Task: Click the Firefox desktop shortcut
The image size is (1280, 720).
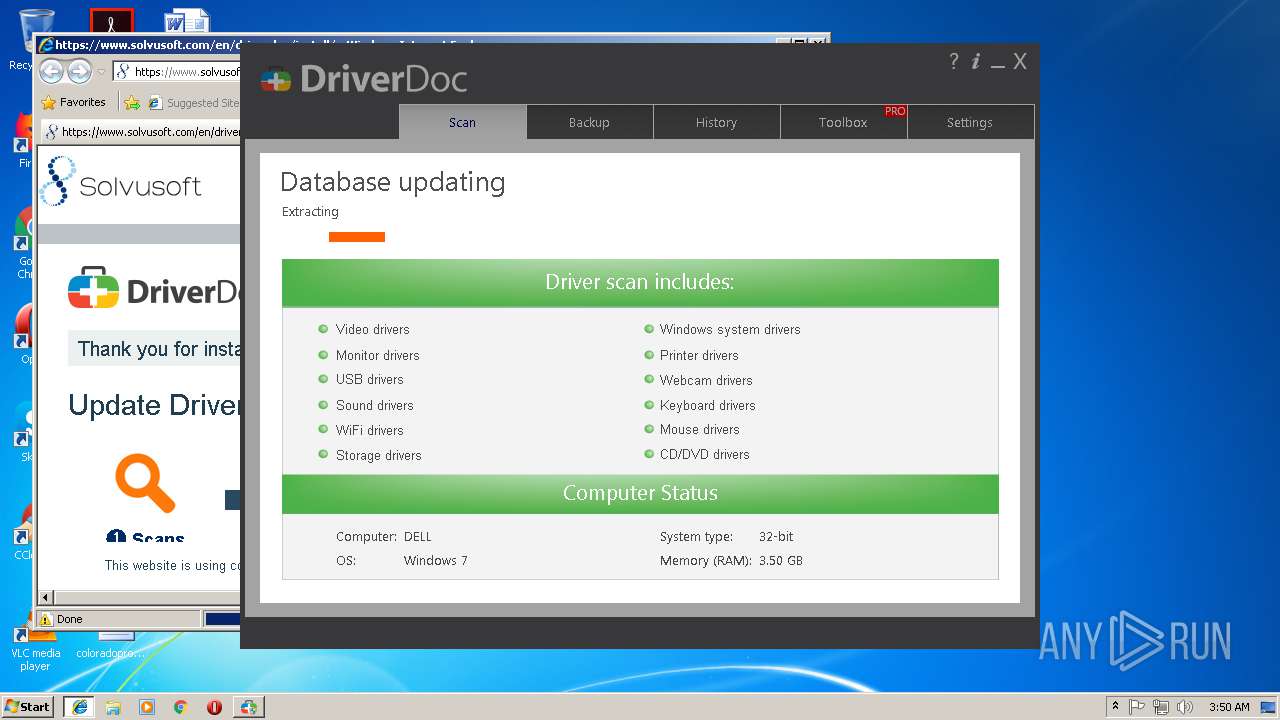Action: pyautogui.click(x=22, y=140)
